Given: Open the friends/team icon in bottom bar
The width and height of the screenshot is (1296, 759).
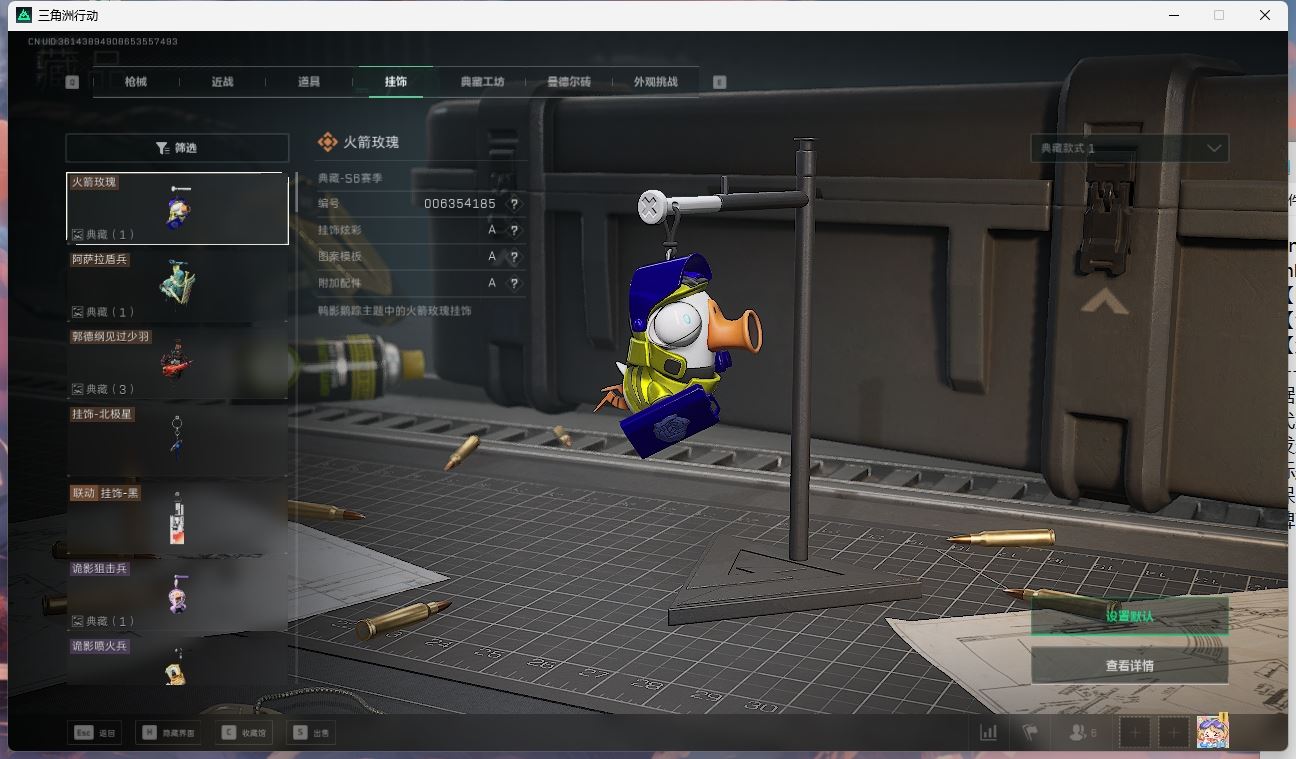Looking at the screenshot, I should pos(1082,733).
